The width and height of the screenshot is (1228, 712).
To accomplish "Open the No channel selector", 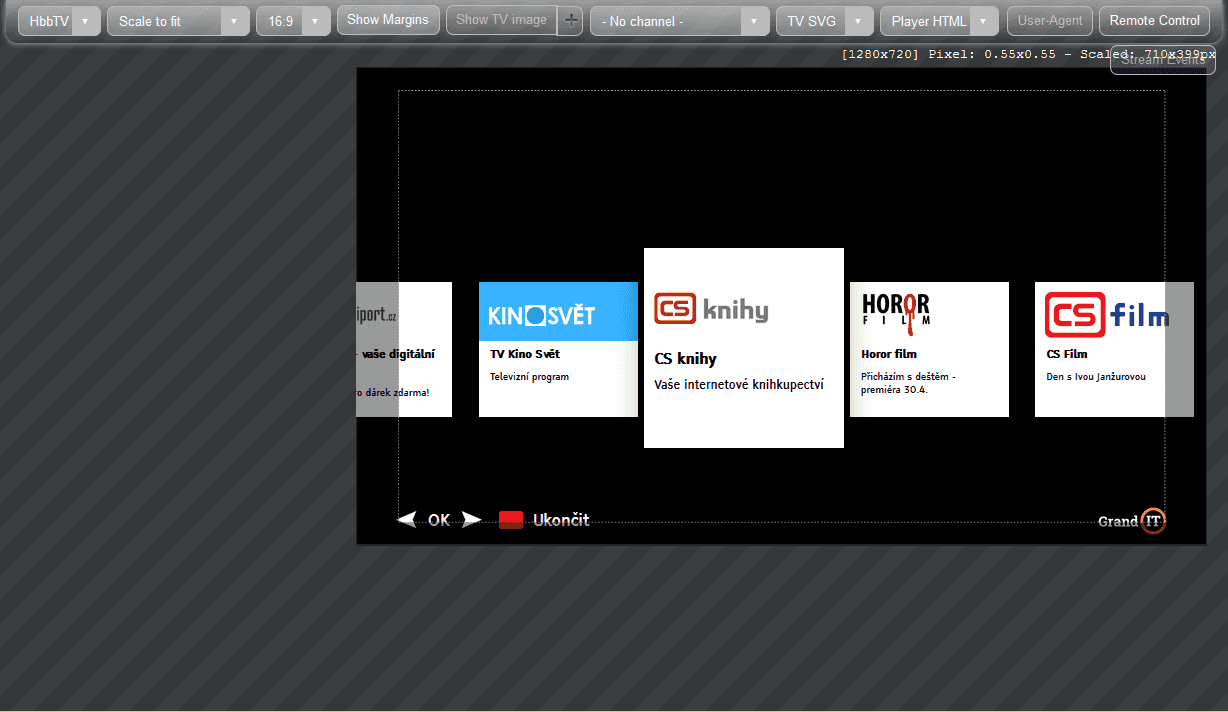I will (x=679, y=21).
